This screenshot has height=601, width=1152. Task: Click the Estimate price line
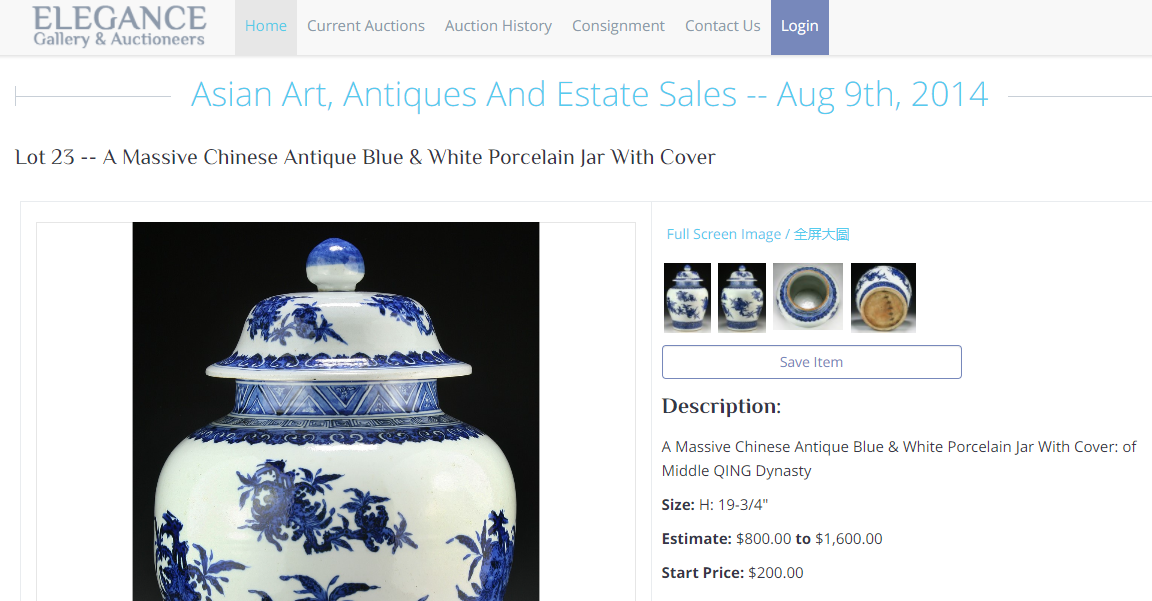(x=771, y=539)
